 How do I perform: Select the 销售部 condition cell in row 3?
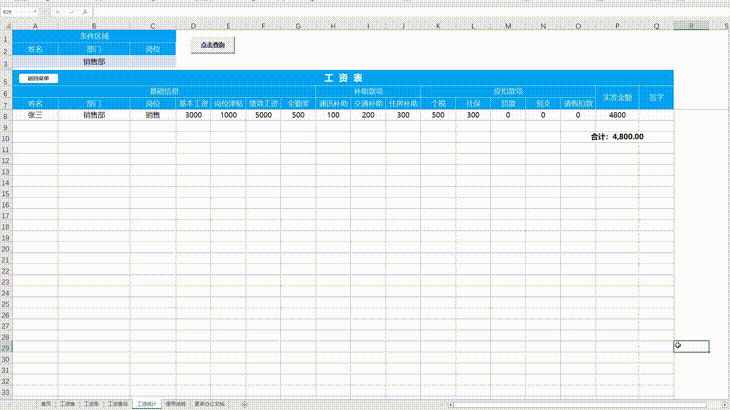click(95, 61)
